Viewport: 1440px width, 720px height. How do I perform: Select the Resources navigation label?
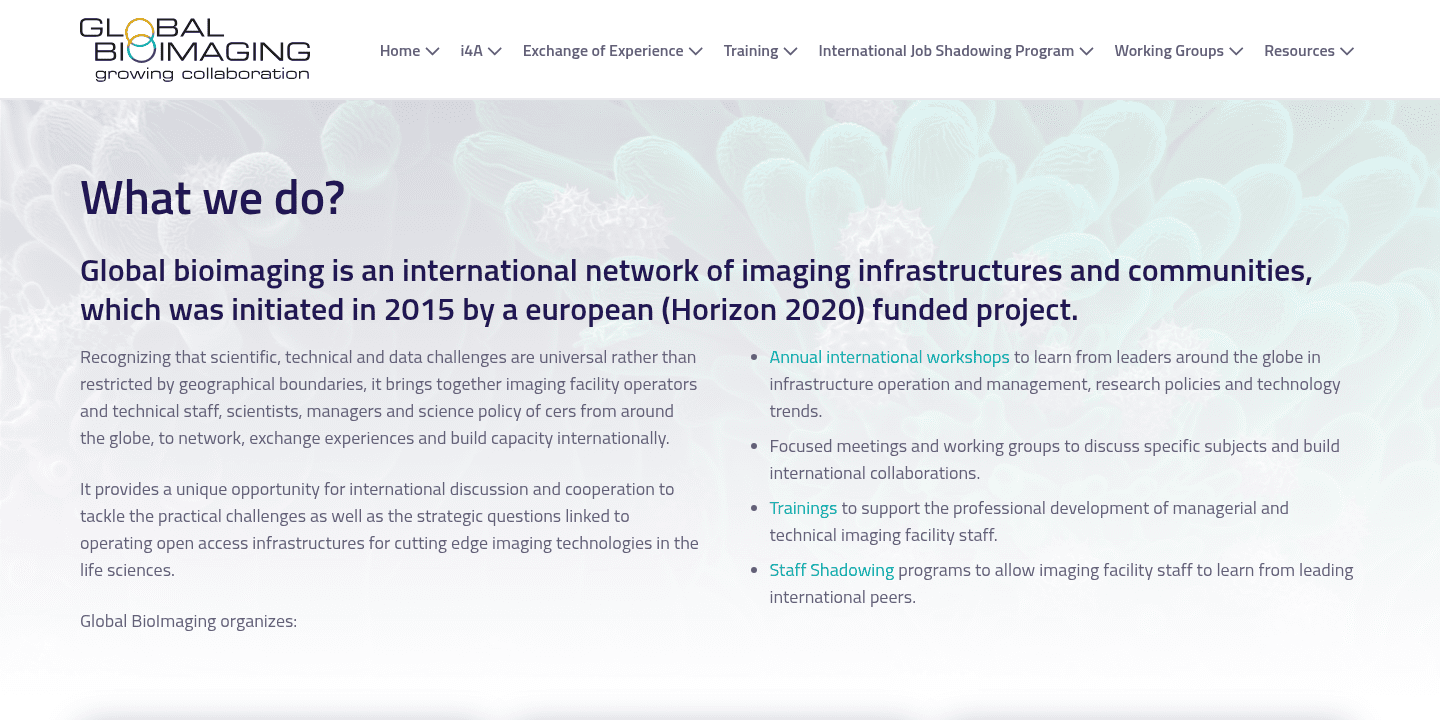[1300, 50]
